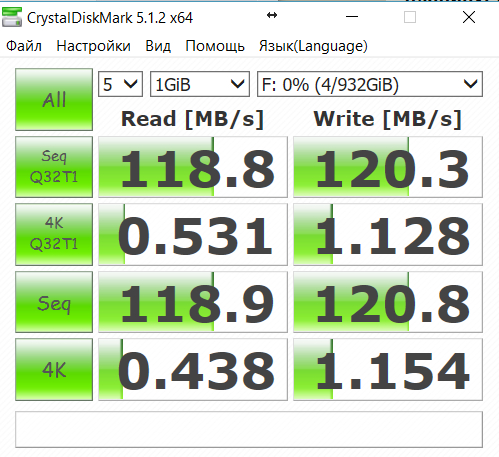This screenshot has width=499, height=457.
Task: Run all benchmarks with the All button
Action: (54, 99)
